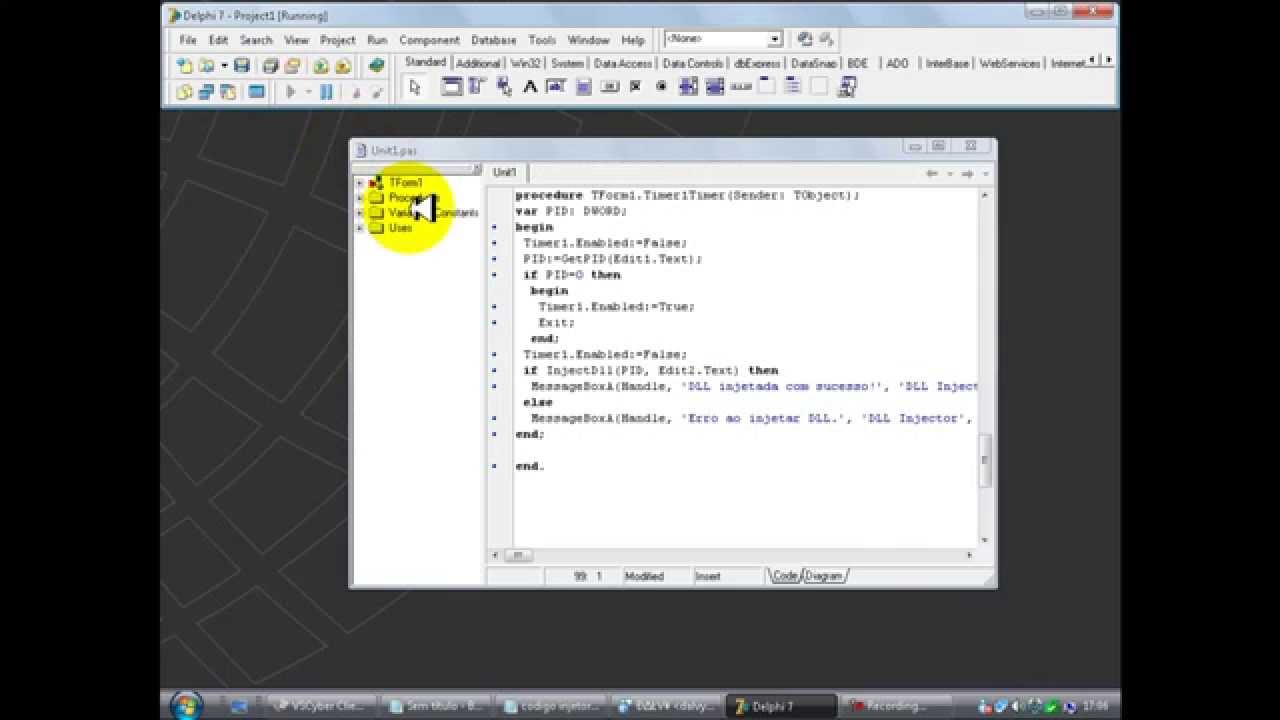The width and height of the screenshot is (1280, 720).
Task: Click Add File to Project icon
Action: pos(320,66)
